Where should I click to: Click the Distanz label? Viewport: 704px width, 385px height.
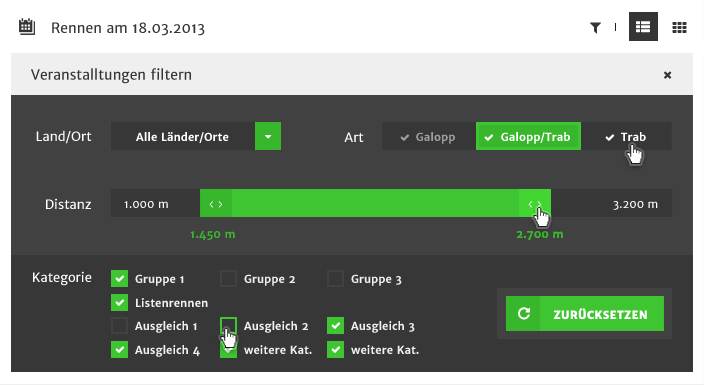click(68, 204)
